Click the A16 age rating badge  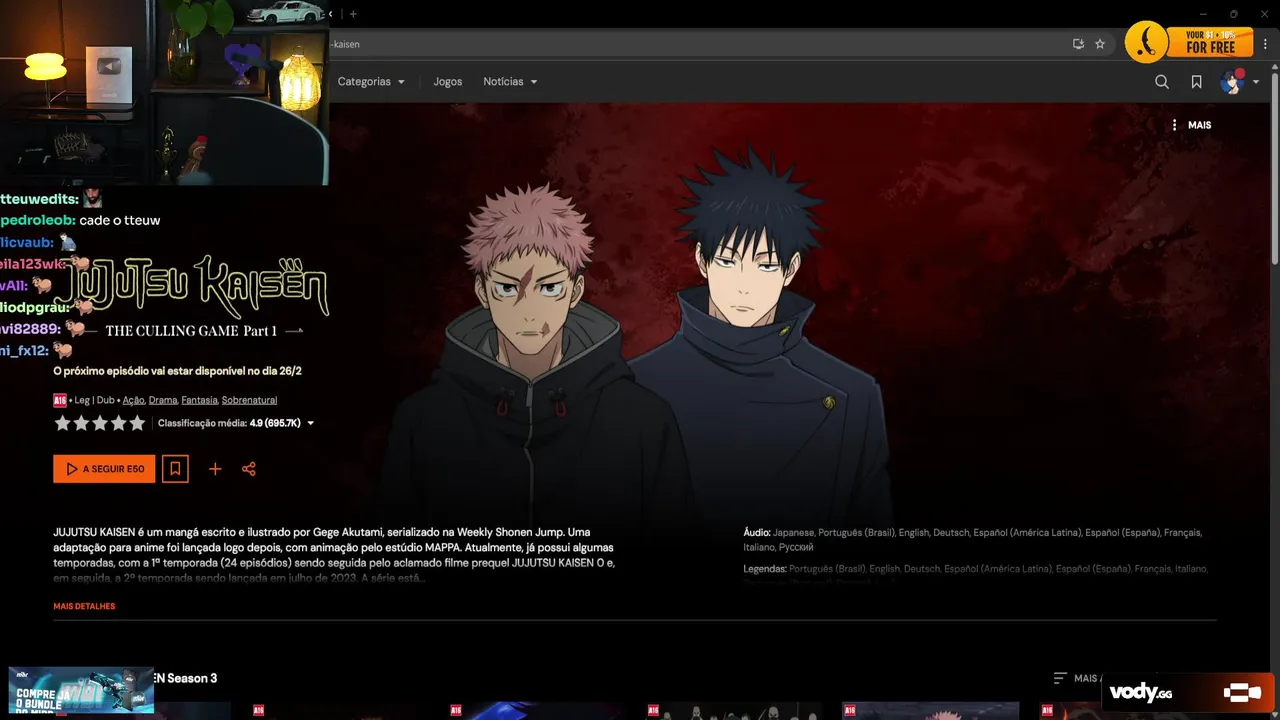pyautogui.click(x=60, y=400)
